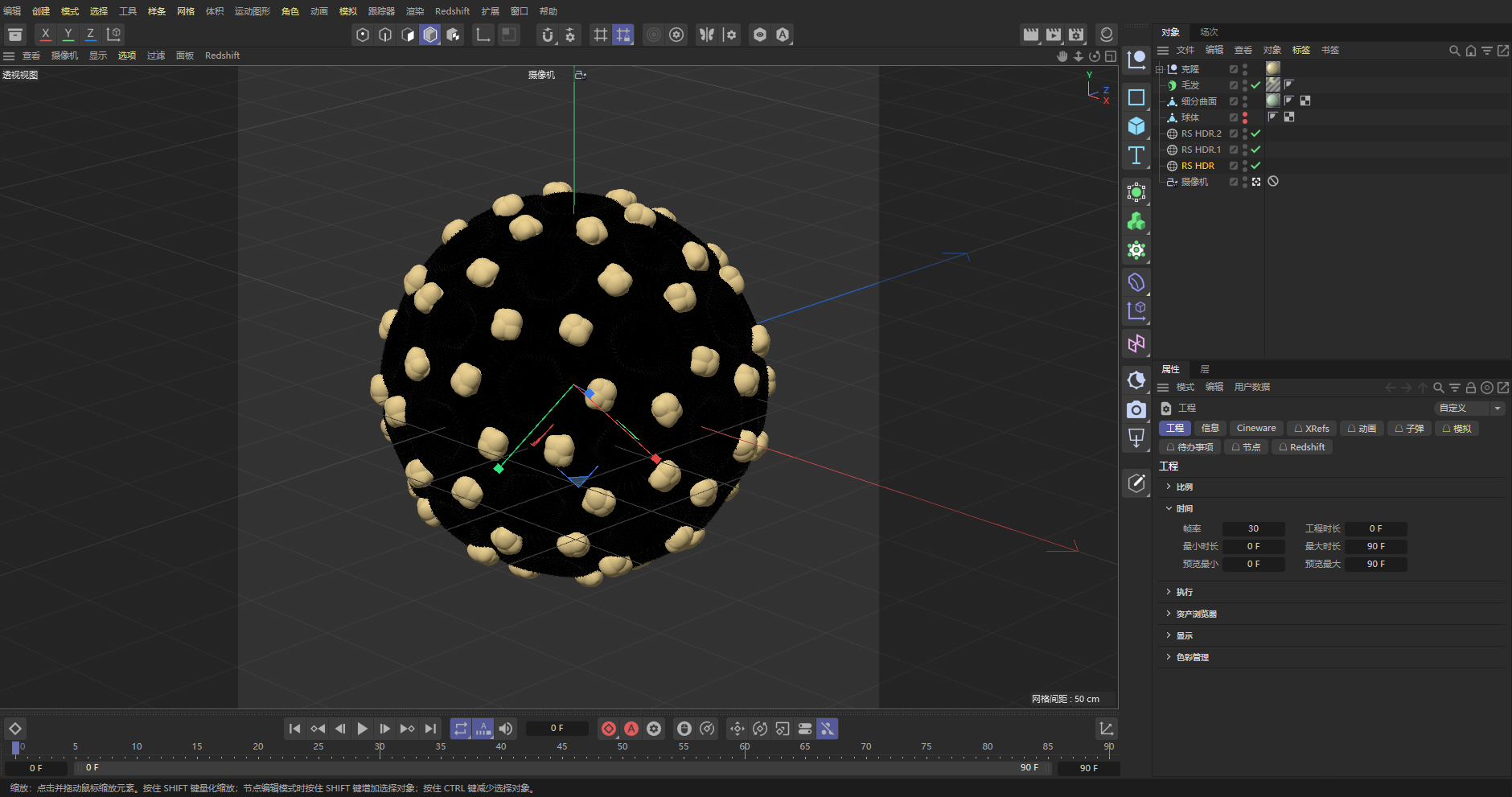Toggle autokeying red A button

(631, 729)
